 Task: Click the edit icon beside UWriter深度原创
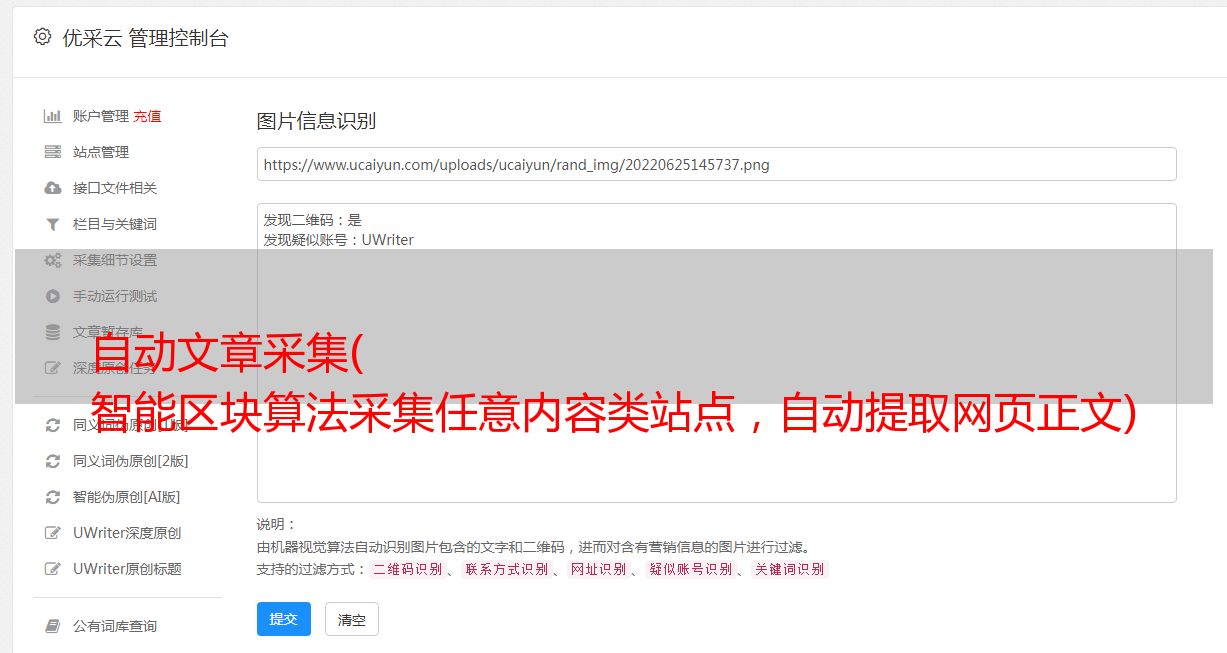53,533
